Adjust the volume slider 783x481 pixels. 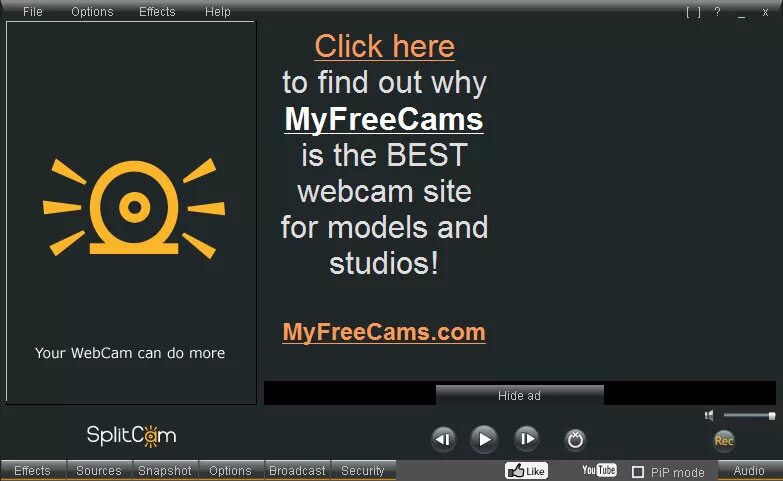(x=749, y=416)
